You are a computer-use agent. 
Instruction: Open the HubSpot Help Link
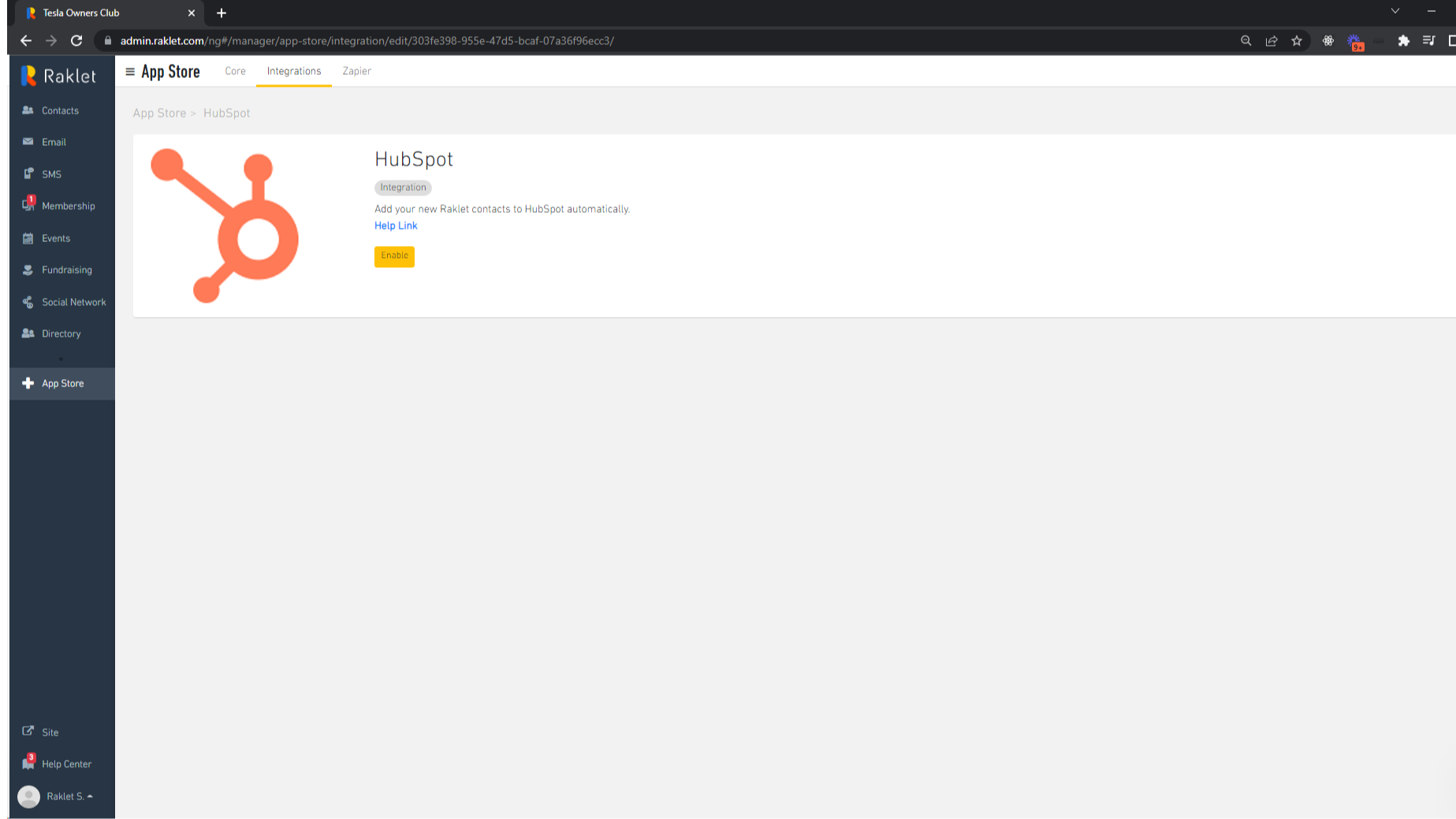coord(396,225)
